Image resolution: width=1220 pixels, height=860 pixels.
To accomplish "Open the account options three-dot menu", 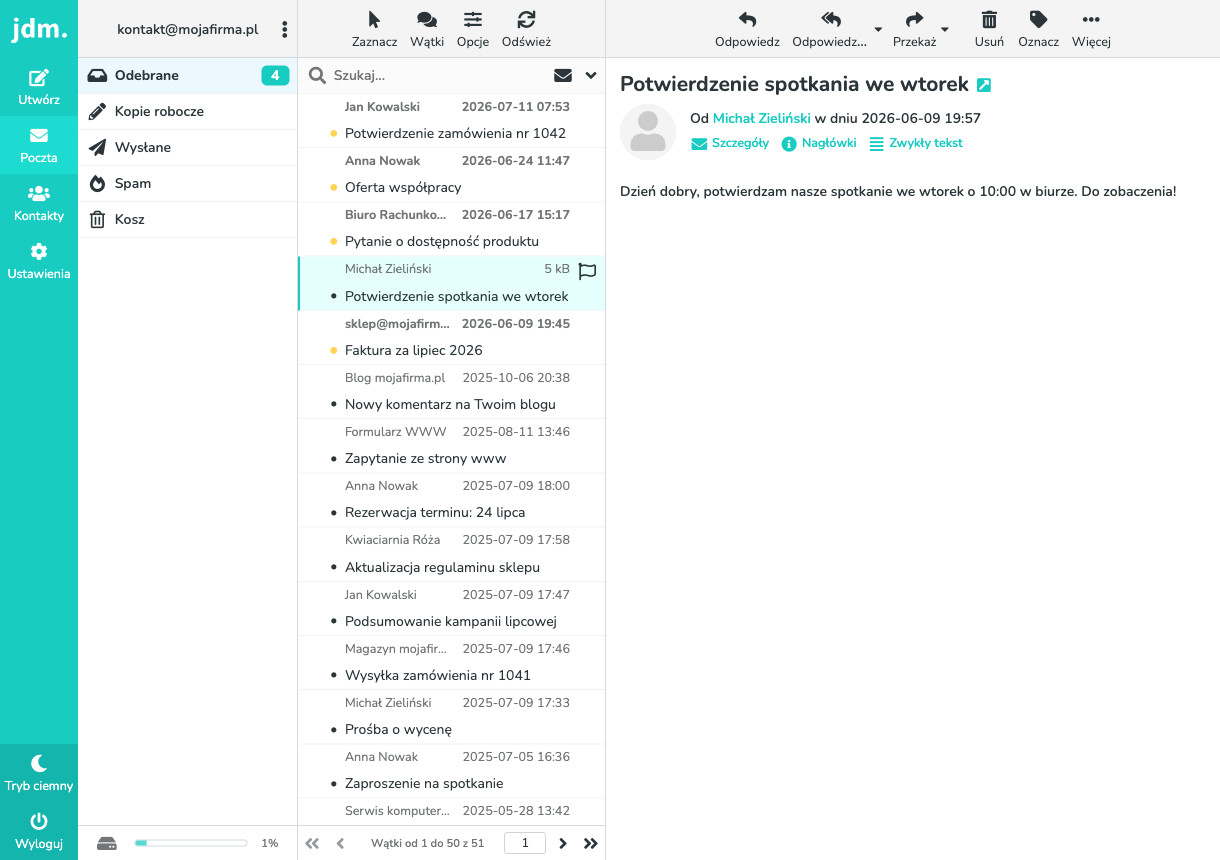I will point(285,30).
